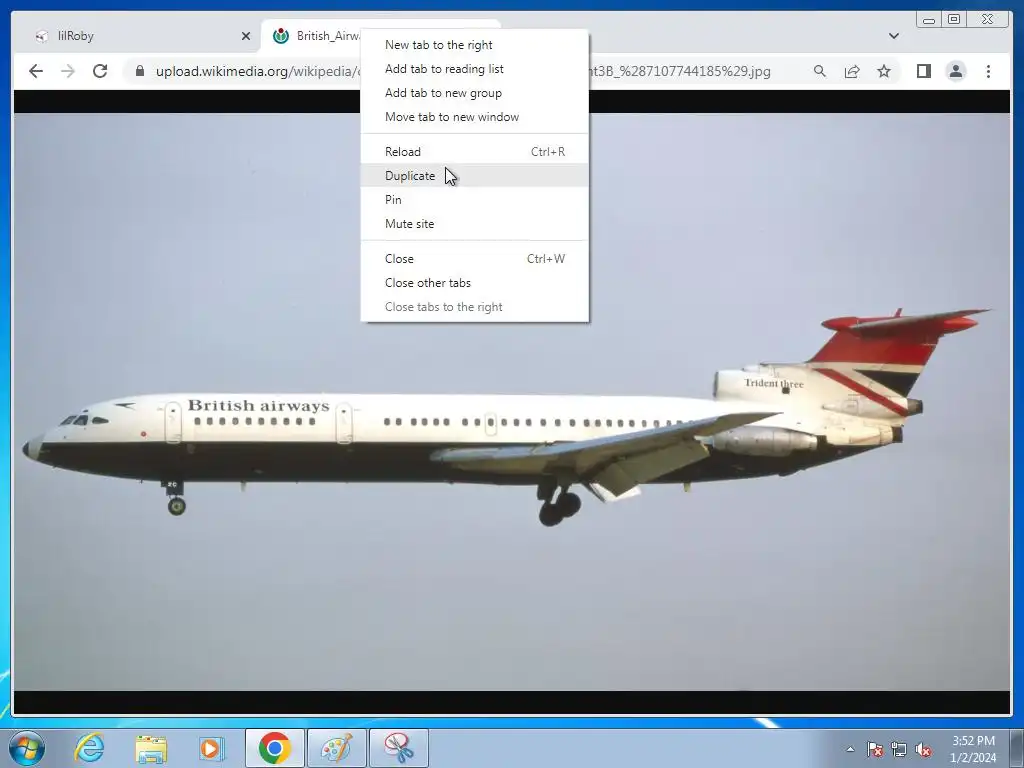Click Close in the context menu
1024x768 pixels.
475,259
